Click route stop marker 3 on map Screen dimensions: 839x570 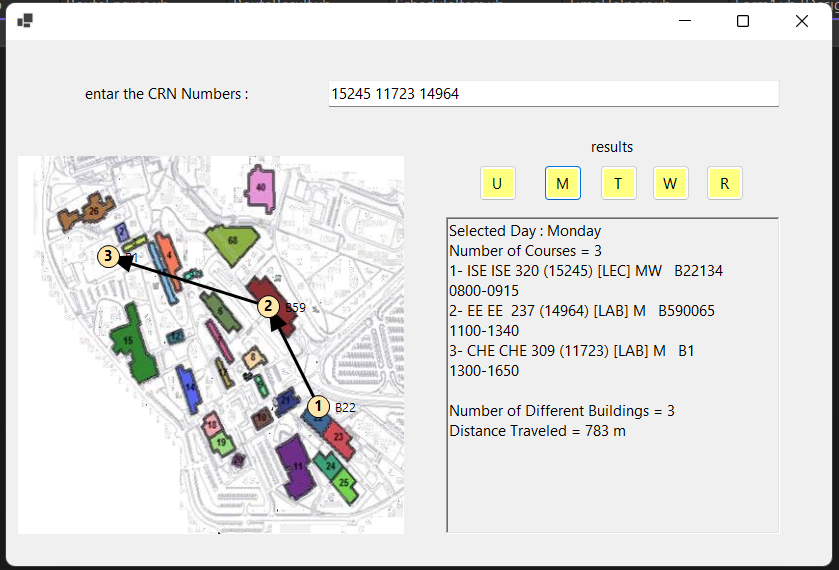(x=108, y=257)
